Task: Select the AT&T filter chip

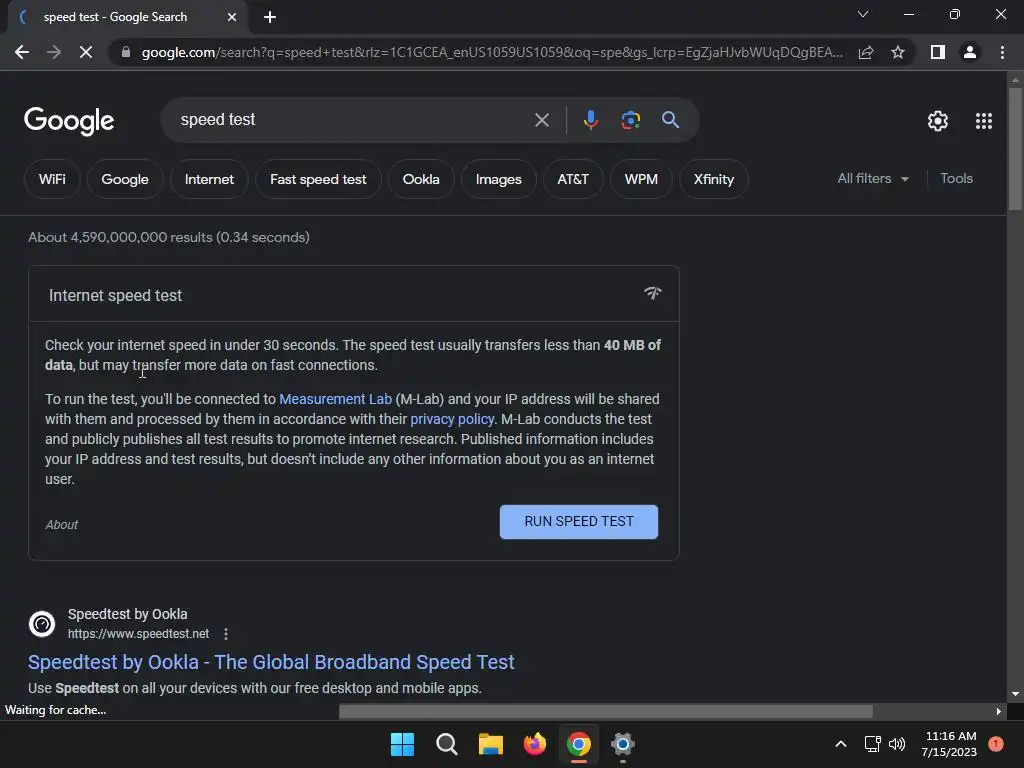Action: click(x=573, y=179)
